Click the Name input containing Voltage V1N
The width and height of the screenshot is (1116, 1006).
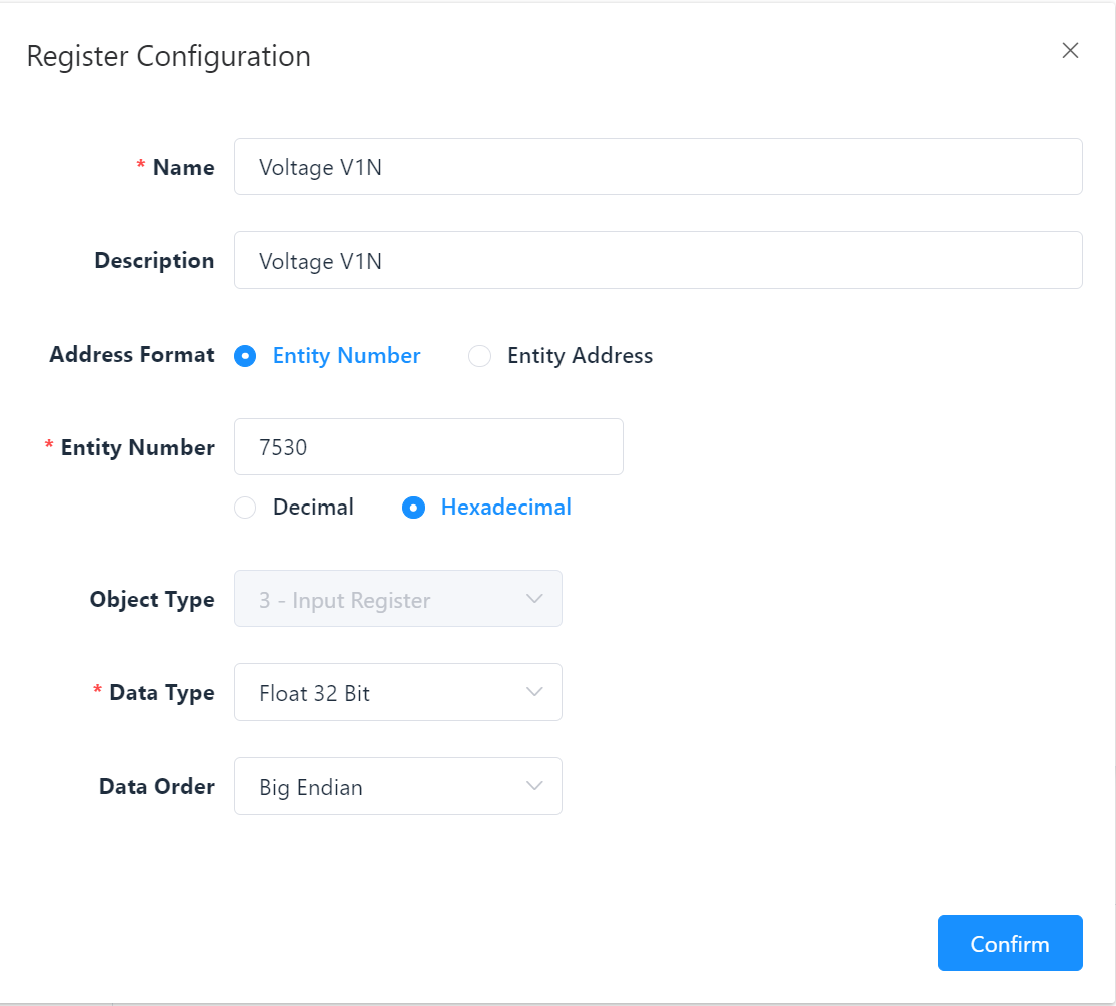click(657, 167)
